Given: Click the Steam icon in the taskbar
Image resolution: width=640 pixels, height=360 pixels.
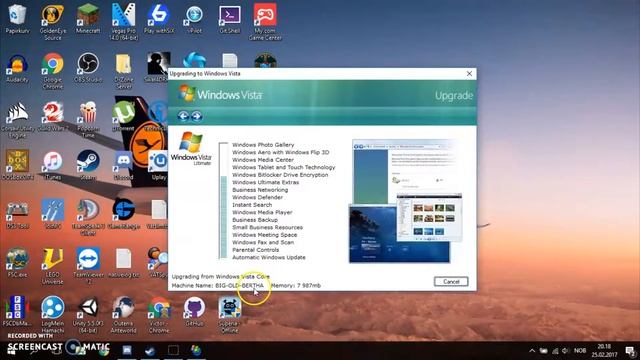Looking at the screenshot, I should [150, 351].
